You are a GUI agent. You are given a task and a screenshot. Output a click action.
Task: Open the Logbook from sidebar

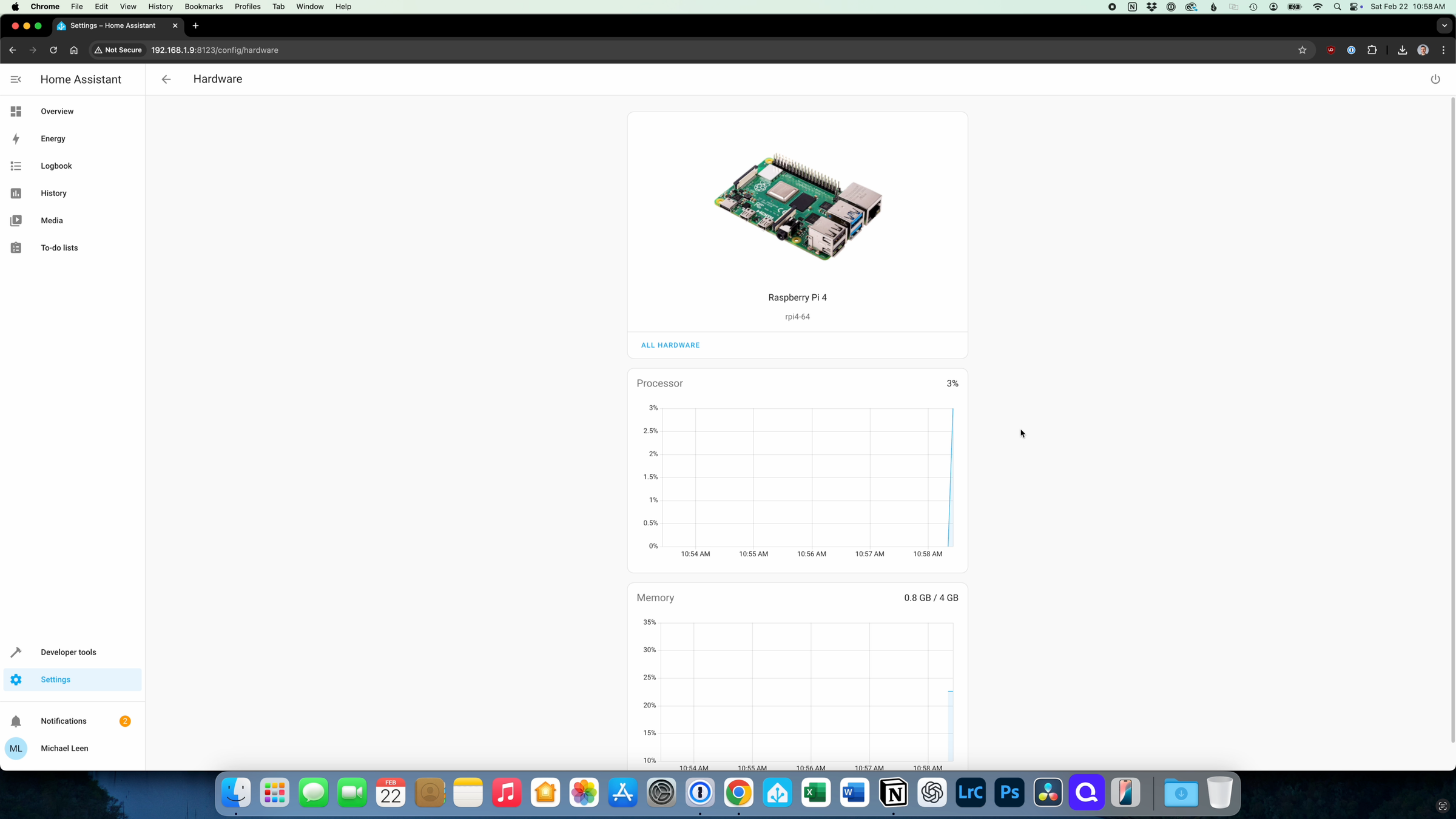point(56,166)
